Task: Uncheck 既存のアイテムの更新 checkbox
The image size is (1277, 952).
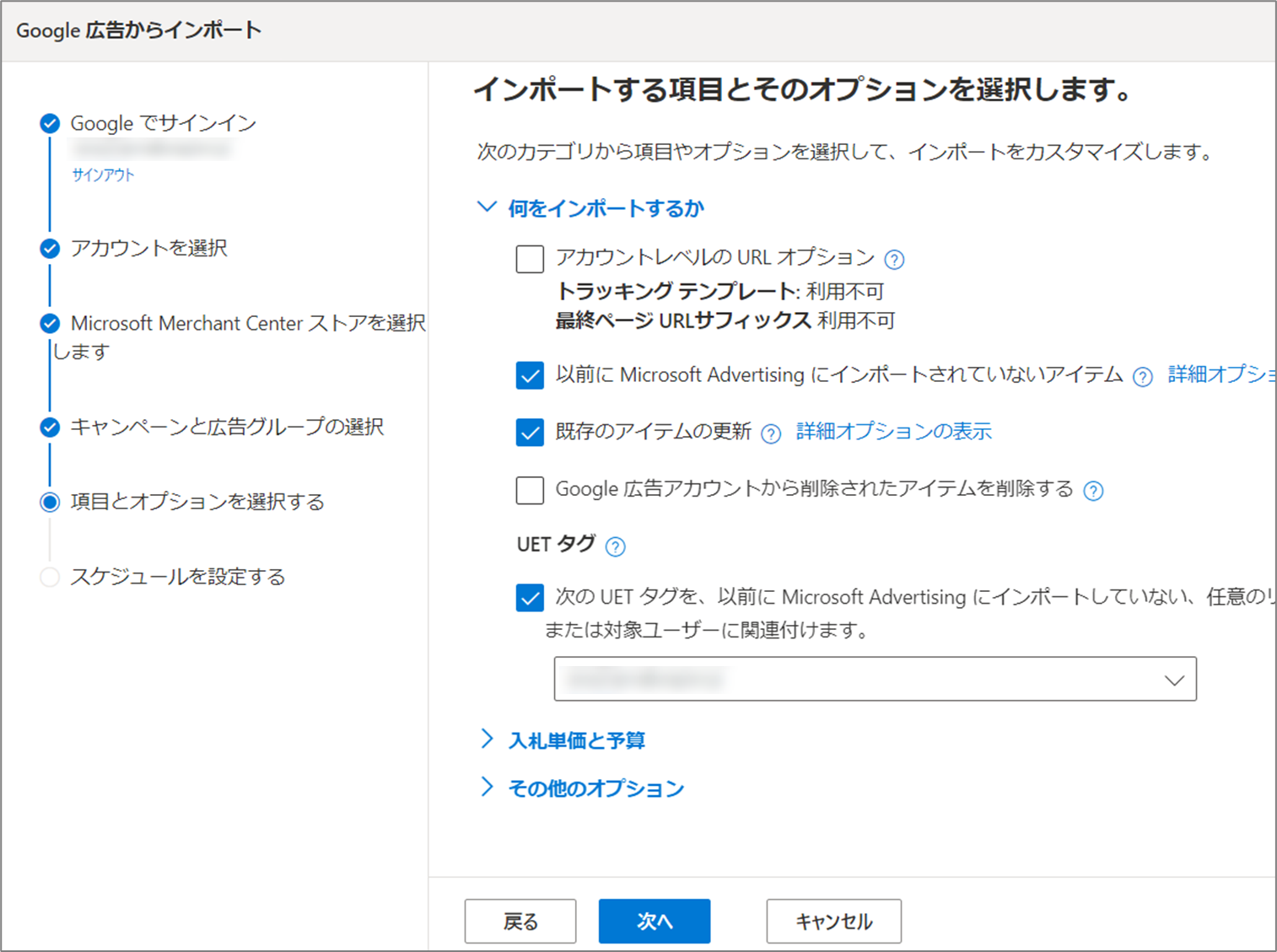Action: [530, 432]
